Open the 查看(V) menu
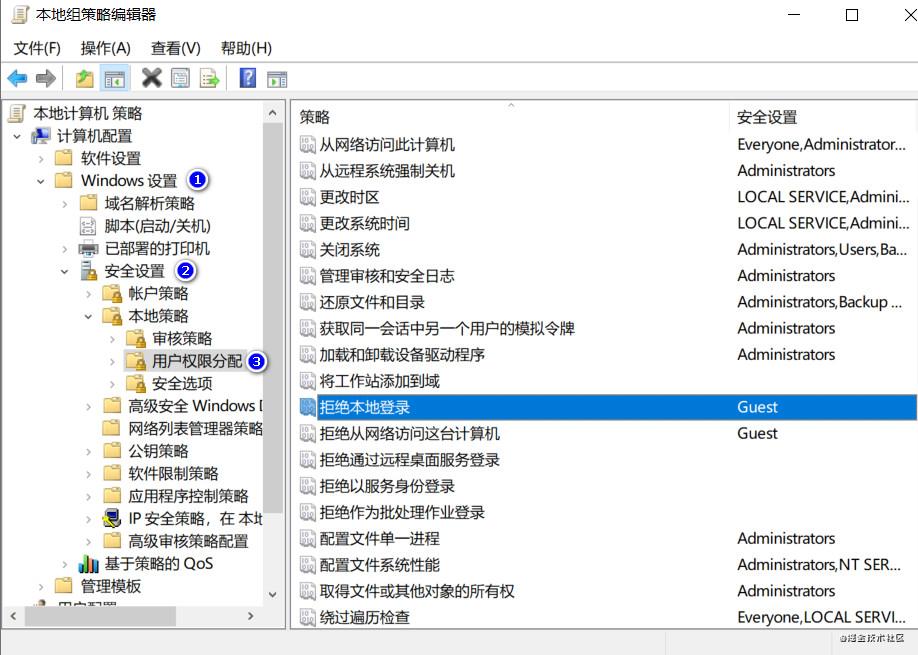This screenshot has width=918, height=655. tap(176, 48)
